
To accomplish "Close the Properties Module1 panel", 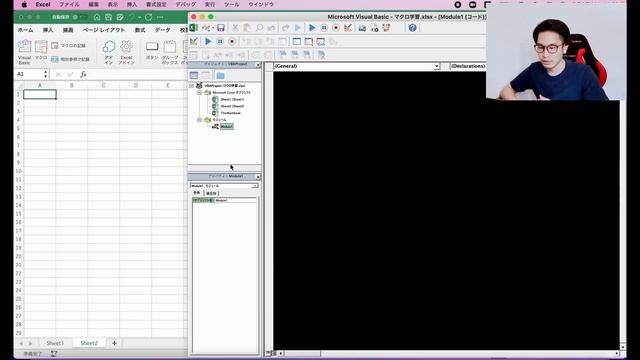I will coord(258,177).
